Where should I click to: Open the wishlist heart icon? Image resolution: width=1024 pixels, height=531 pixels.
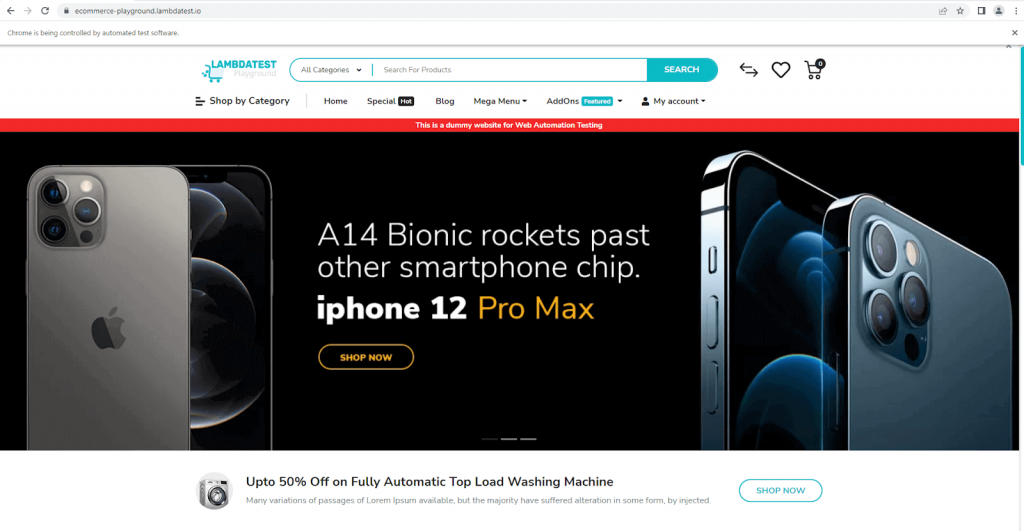pos(780,70)
